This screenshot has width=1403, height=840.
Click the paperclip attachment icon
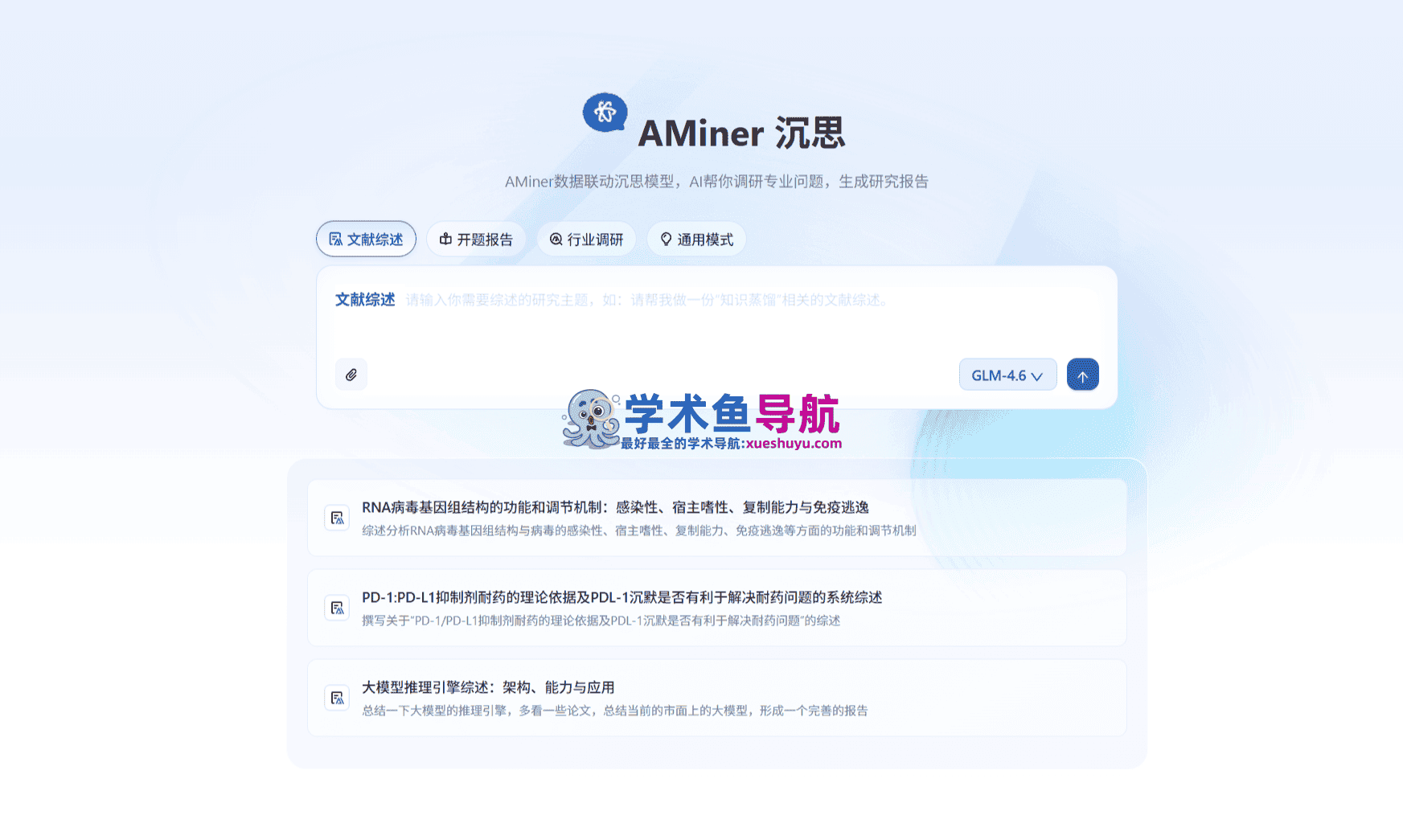click(x=351, y=375)
